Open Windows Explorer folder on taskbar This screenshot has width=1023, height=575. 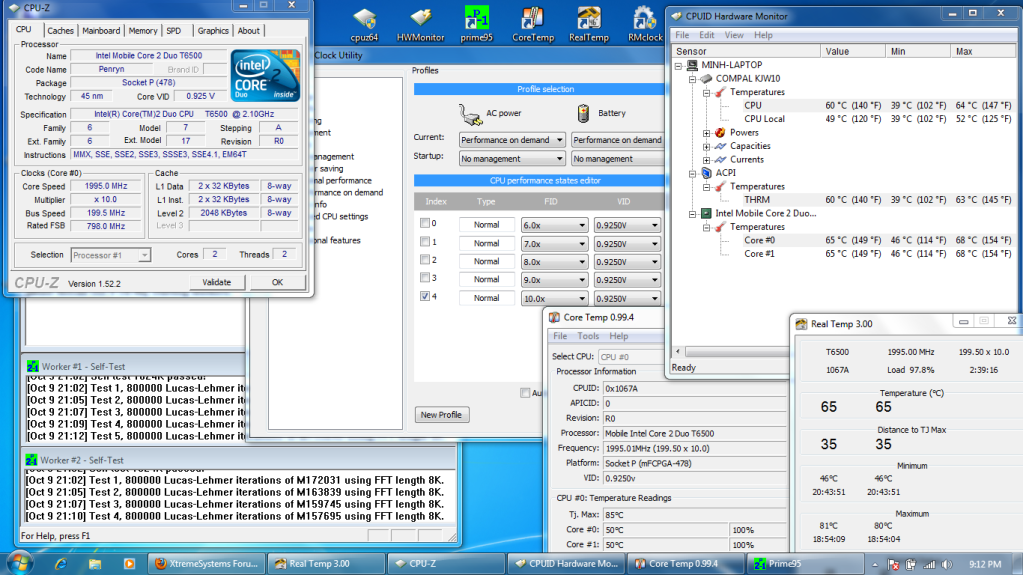[95, 564]
